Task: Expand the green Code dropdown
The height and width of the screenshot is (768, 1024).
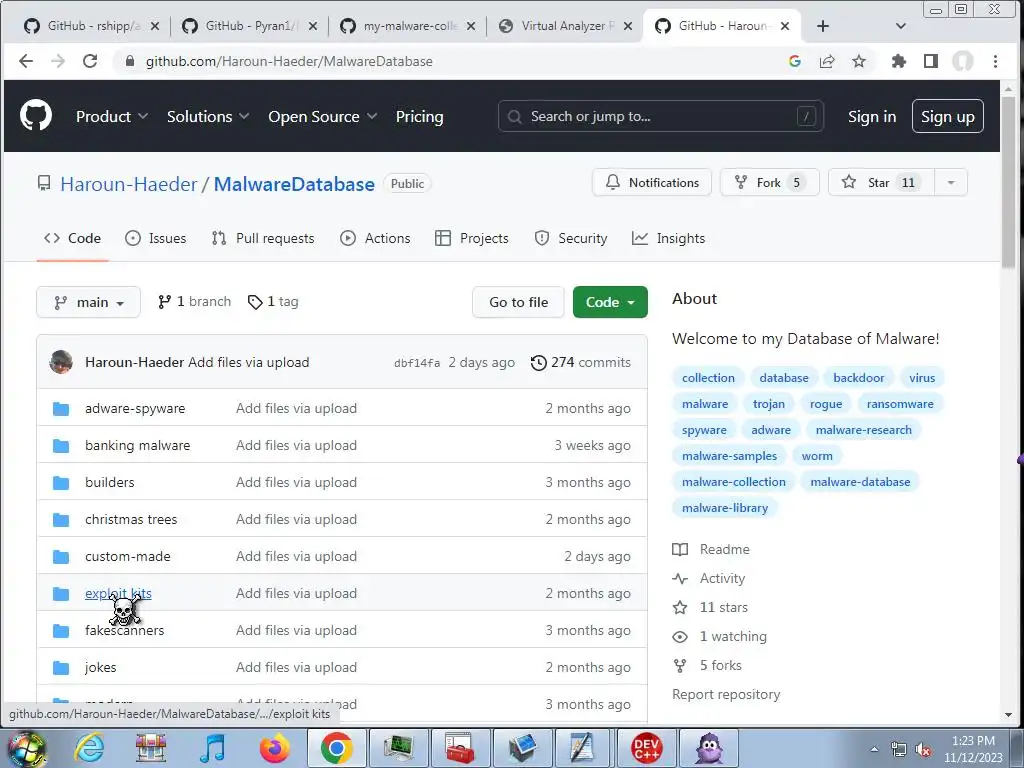Action: [610, 302]
